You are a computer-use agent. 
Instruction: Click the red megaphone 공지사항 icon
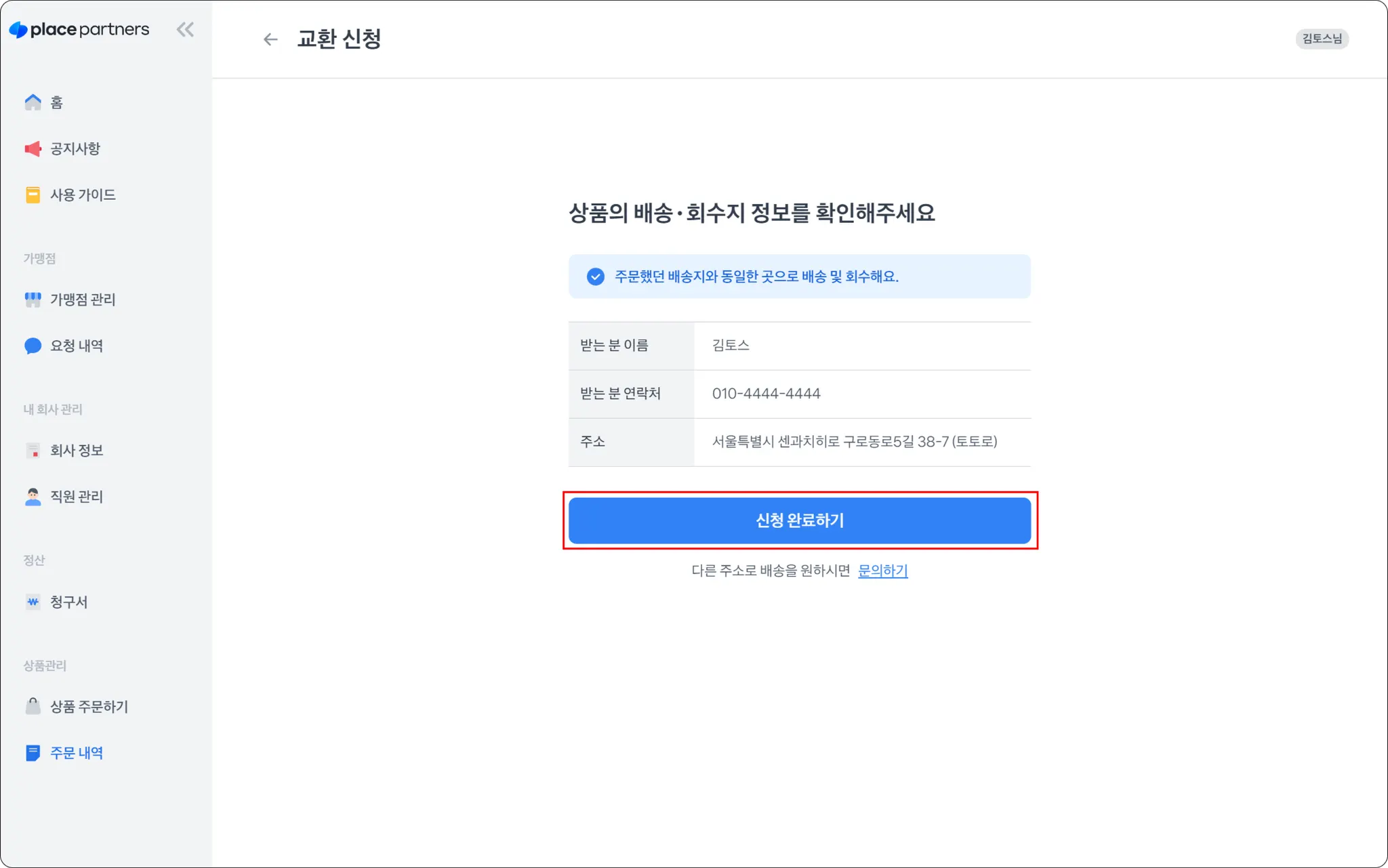point(33,149)
